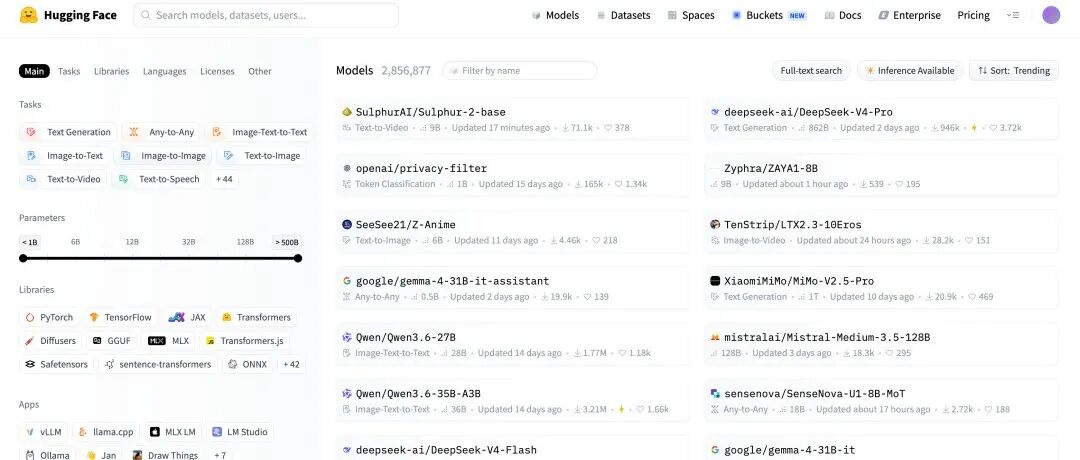Viewport: 1080px width, 460px height.
Task: Click the Google logo beside gemma-4-31B-it
Action: pos(715,450)
